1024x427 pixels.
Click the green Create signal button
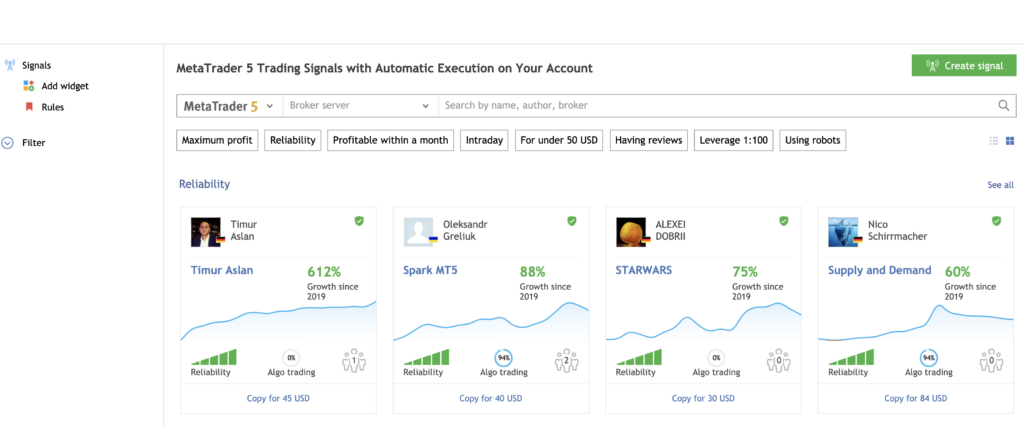pyautogui.click(x=964, y=65)
